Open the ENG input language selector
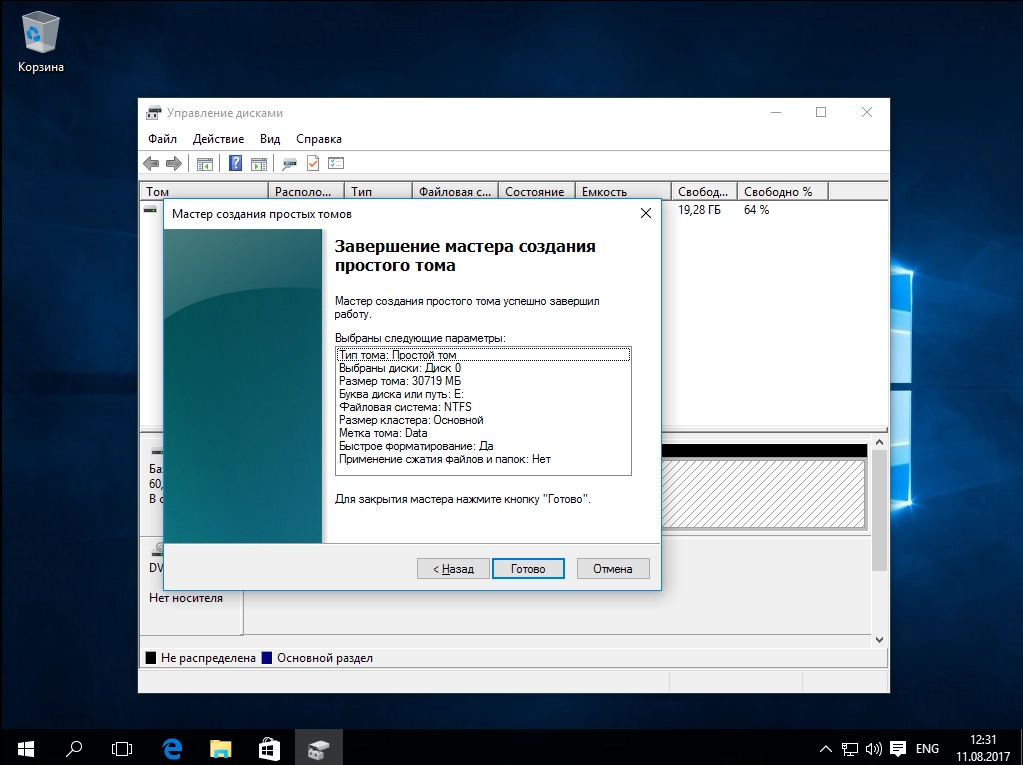The image size is (1023, 765). click(x=927, y=748)
